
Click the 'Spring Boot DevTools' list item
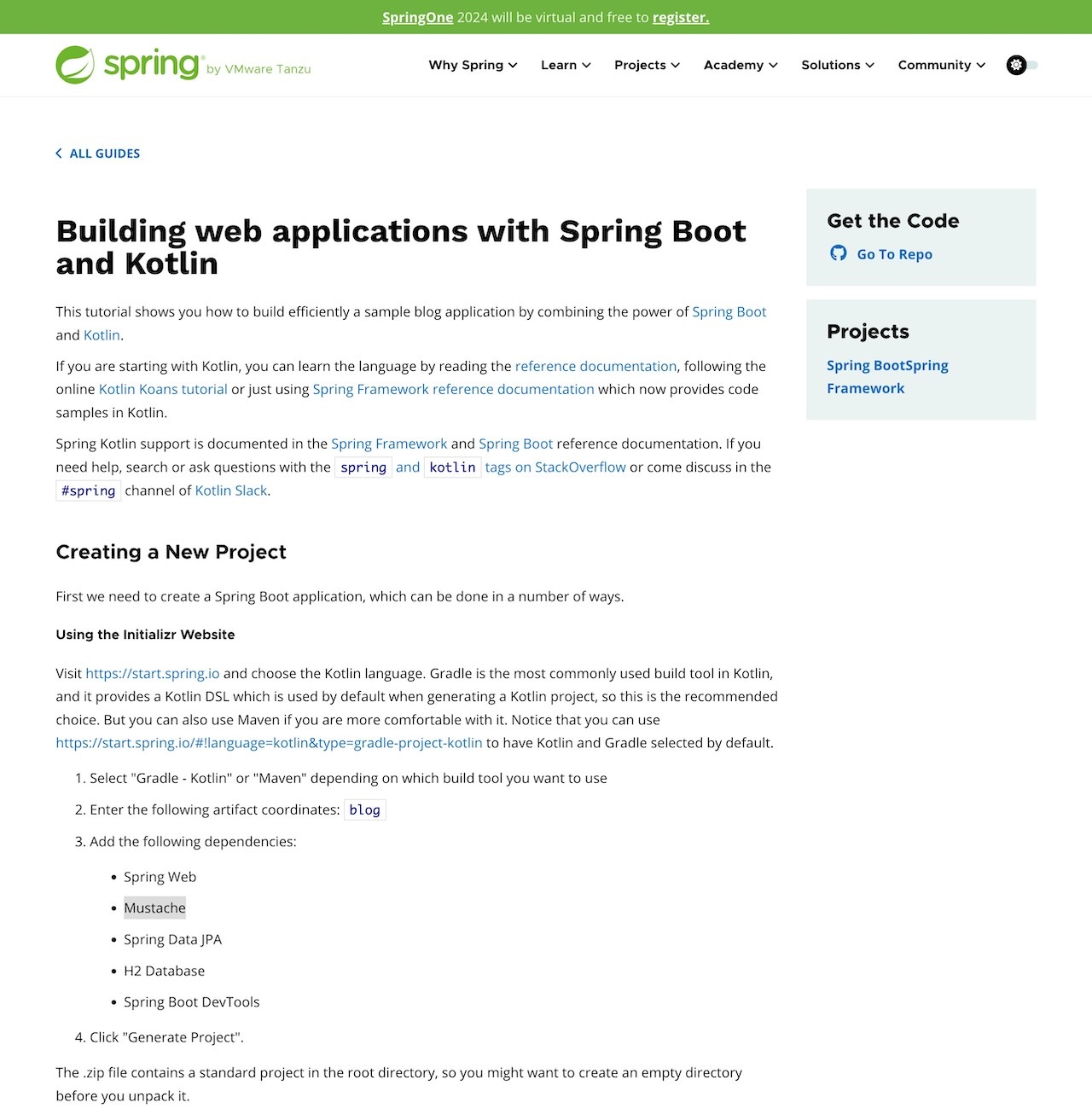pos(191,1002)
